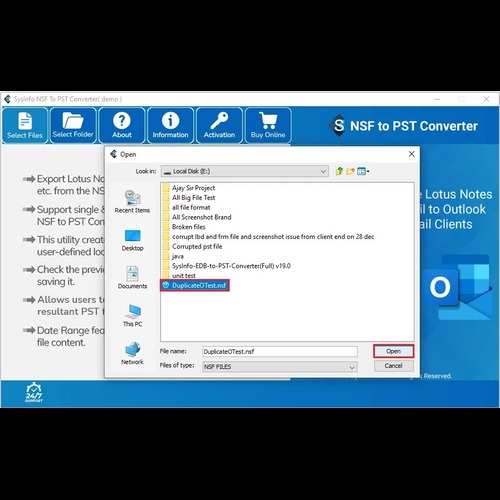Minimize the SysInfo NSF To PST Converter window
This screenshot has height=500, width=500.
(x=437, y=99)
